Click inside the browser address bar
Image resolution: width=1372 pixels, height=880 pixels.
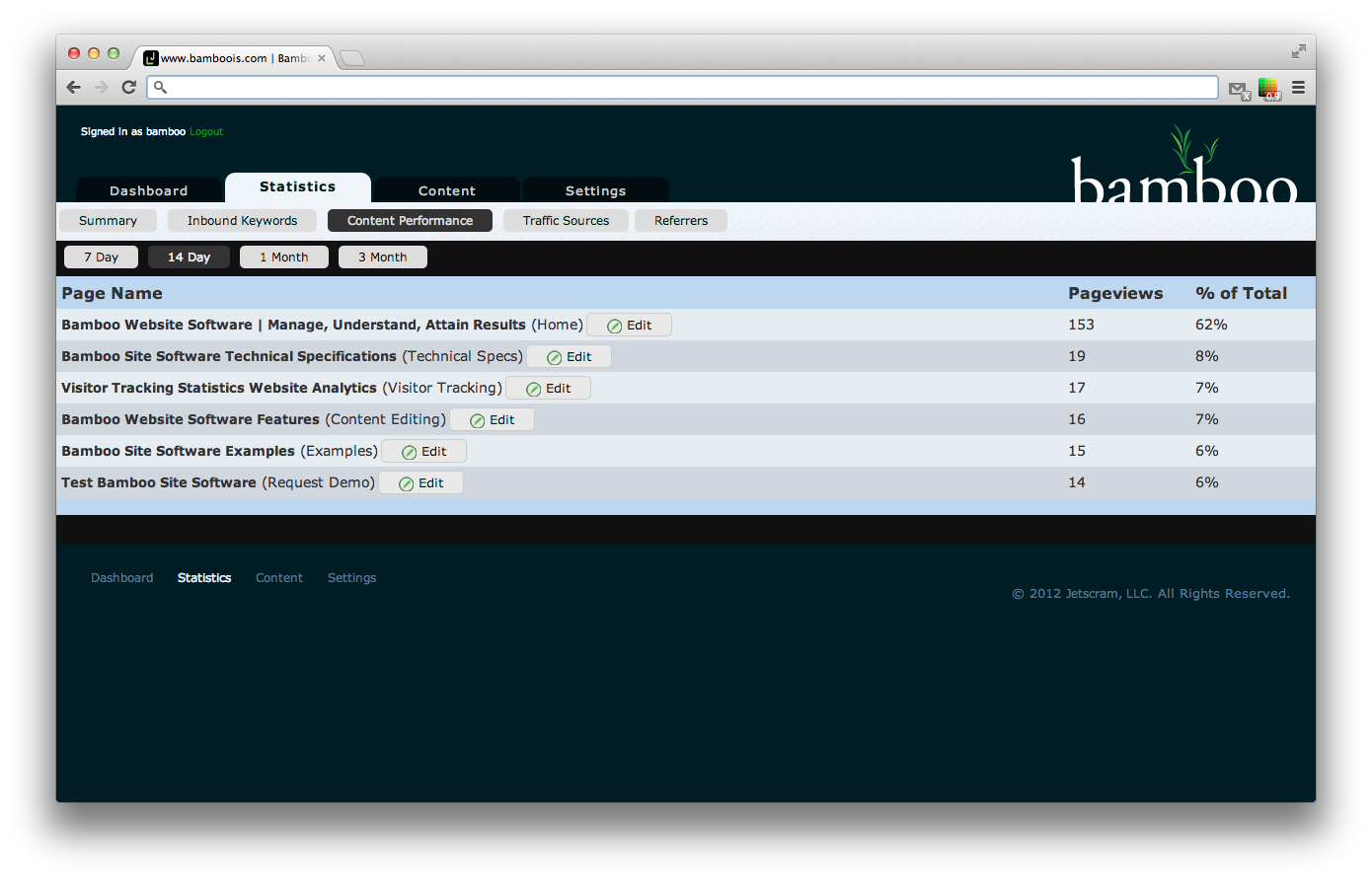tap(681, 87)
